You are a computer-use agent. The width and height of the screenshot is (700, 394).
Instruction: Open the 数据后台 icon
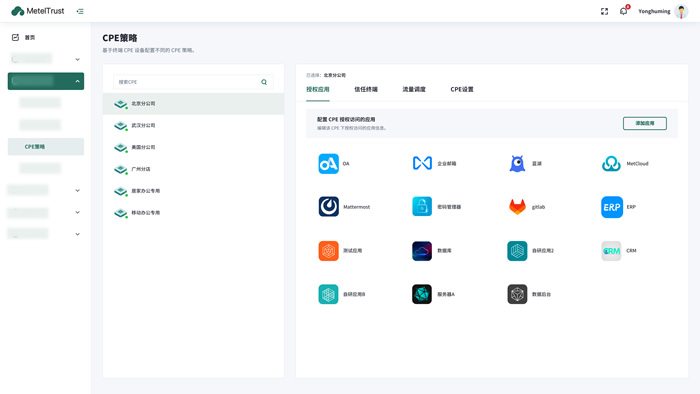pos(517,294)
